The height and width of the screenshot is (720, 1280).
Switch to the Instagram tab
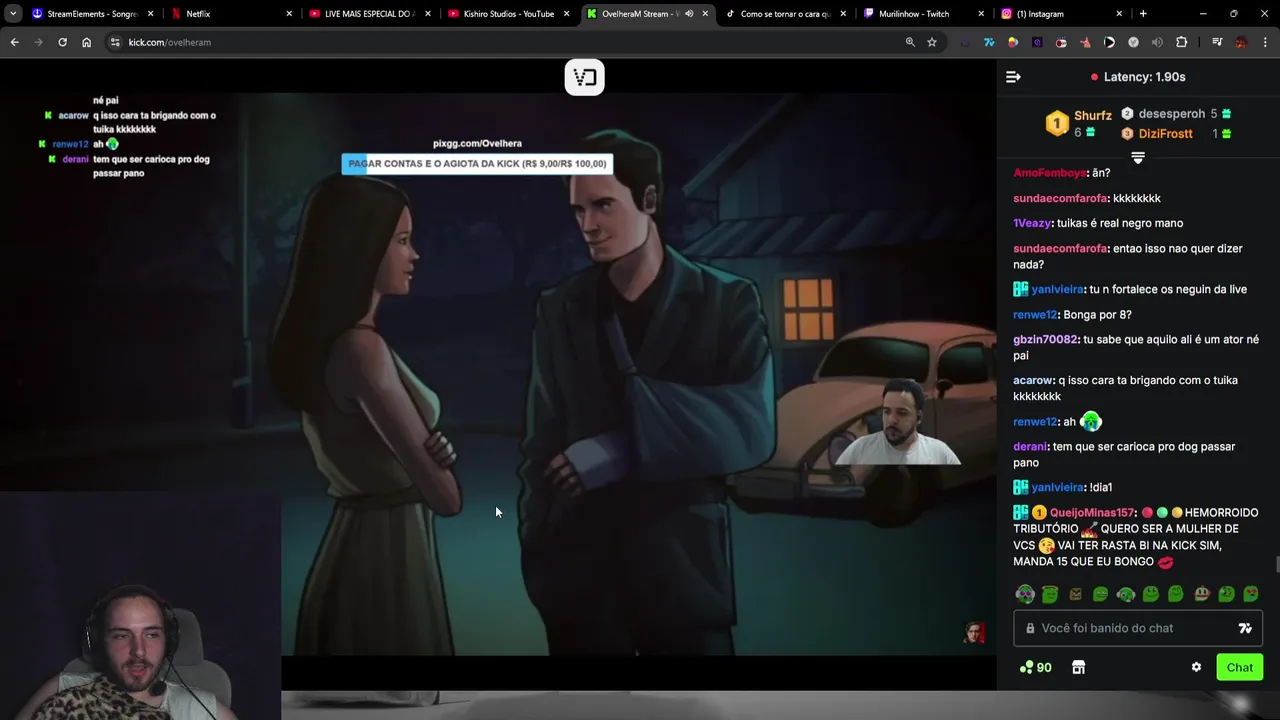pyautogui.click(x=1063, y=14)
